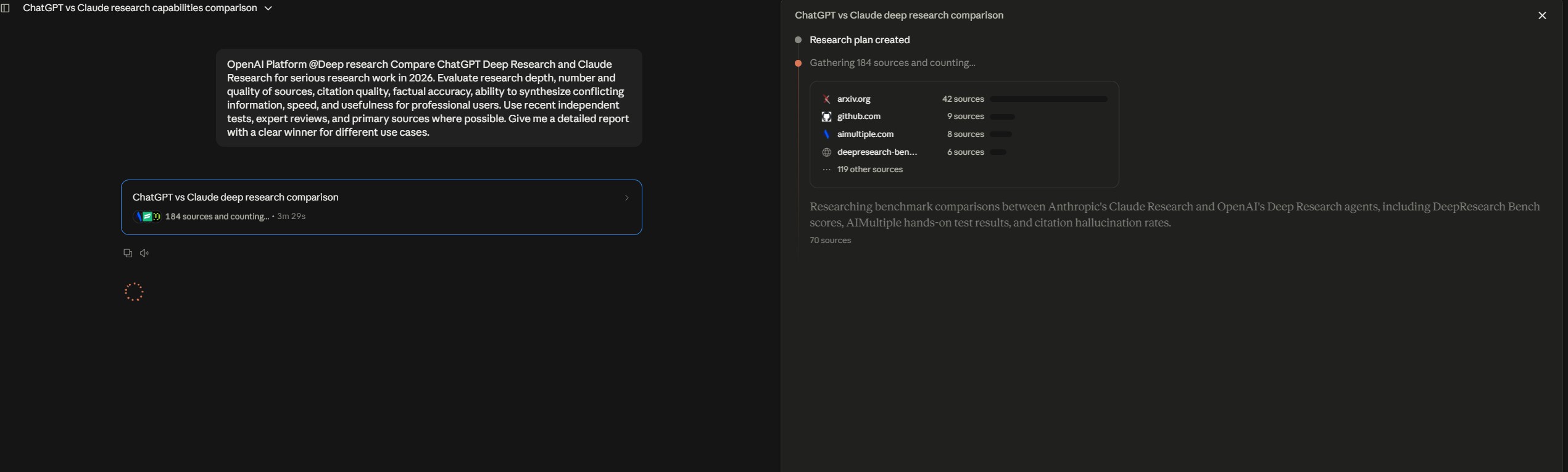Open the arxiv.org source row

964,99
